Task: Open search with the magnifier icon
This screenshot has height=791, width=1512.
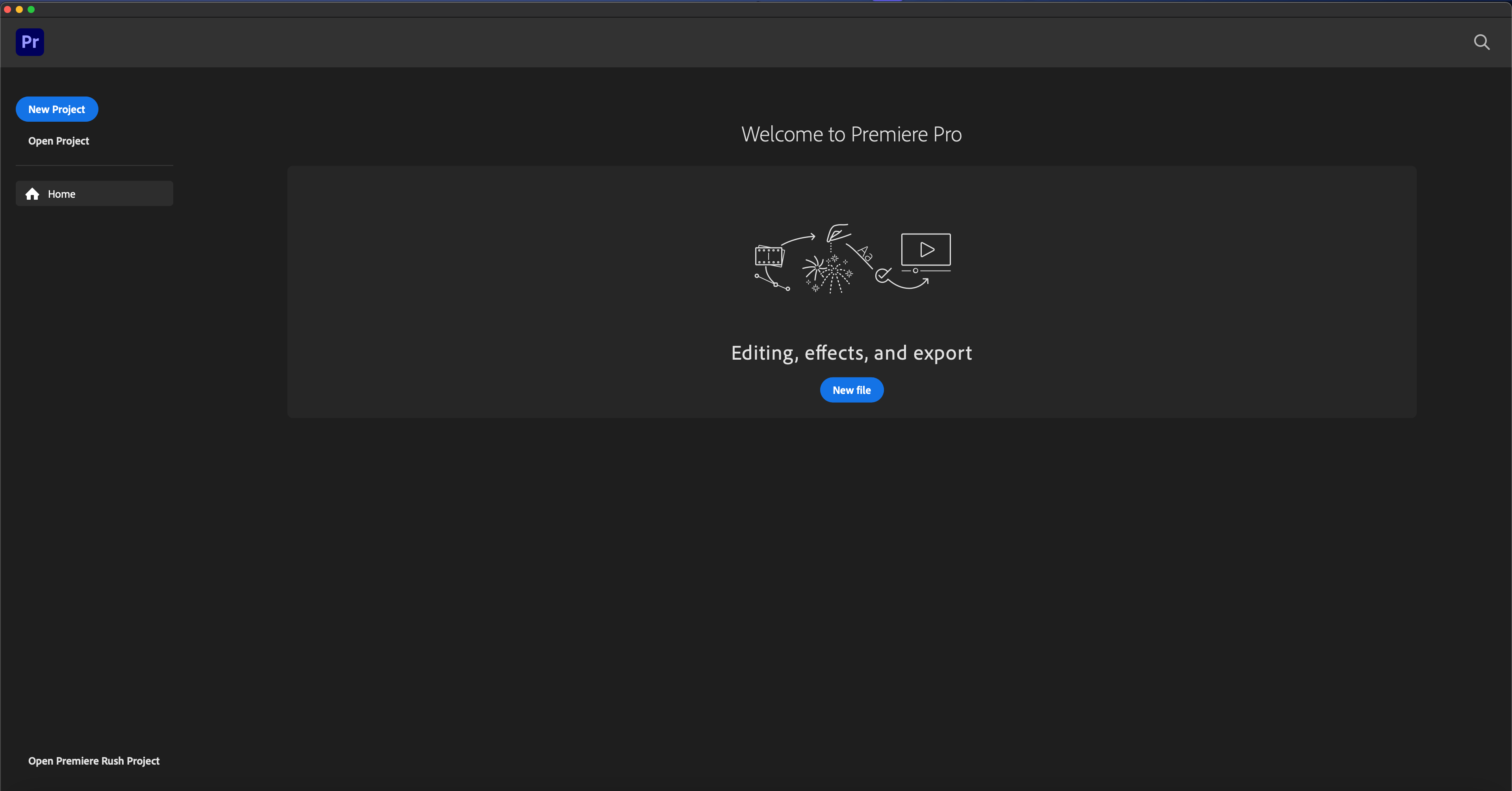Action: [x=1481, y=42]
